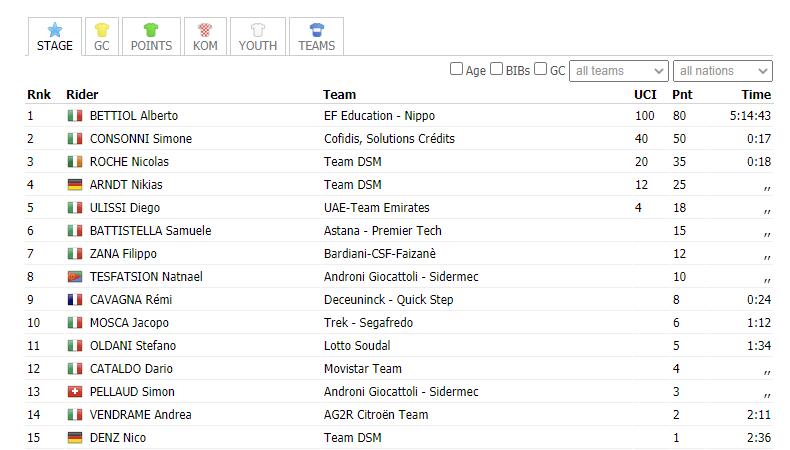Click the Swiss flag beside PELLAUD Simon
The width and height of the screenshot is (790, 450).
[75, 392]
